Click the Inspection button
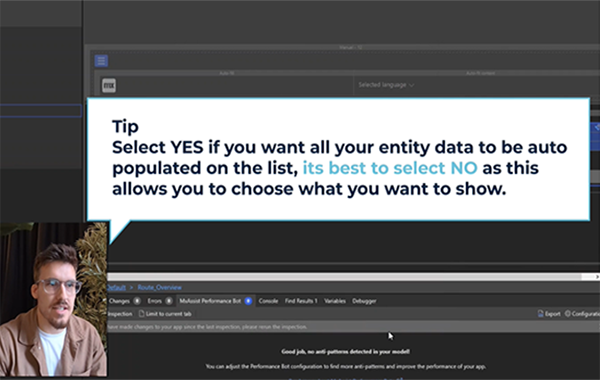600x380 pixels. 120,314
